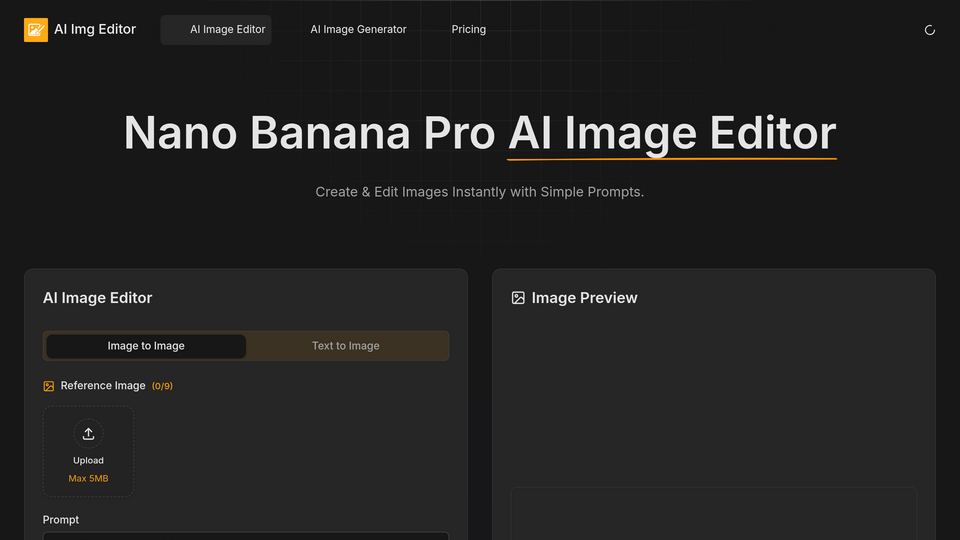Click the 'Max 5MB' label
The image size is (960, 540).
click(x=88, y=478)
